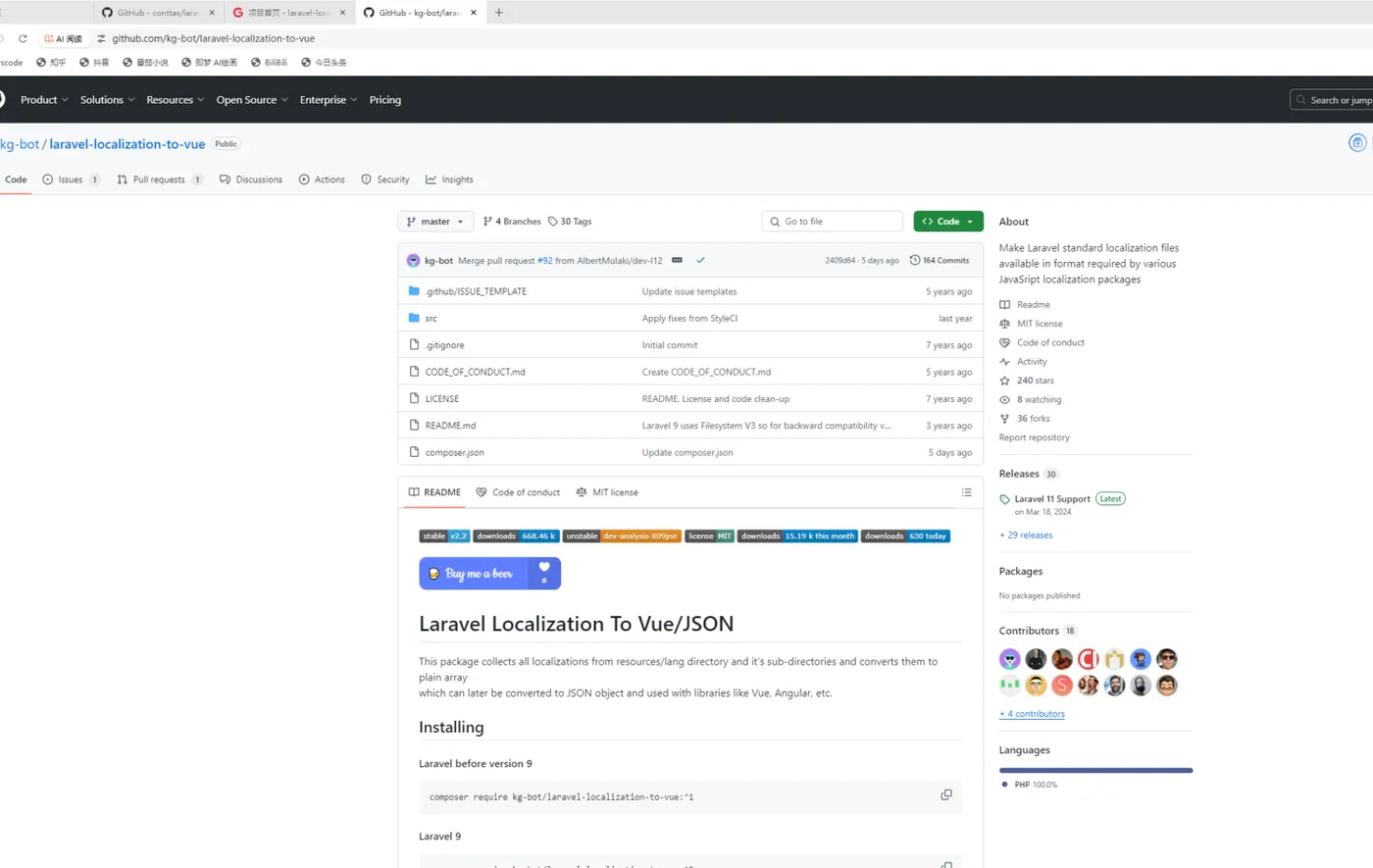This screenshot has width=1373, height=868.
Task: Close the GitHub - conttas browser tab
Action: pos(212,13)
